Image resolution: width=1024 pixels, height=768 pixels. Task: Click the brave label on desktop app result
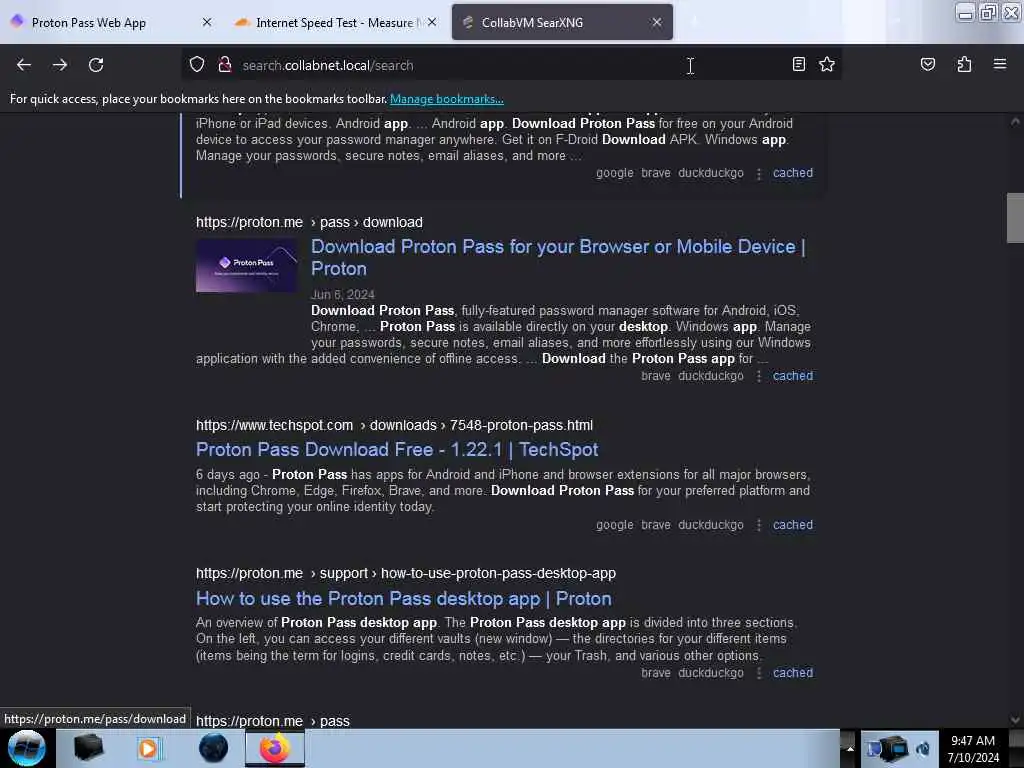click(x=656, y=673)
